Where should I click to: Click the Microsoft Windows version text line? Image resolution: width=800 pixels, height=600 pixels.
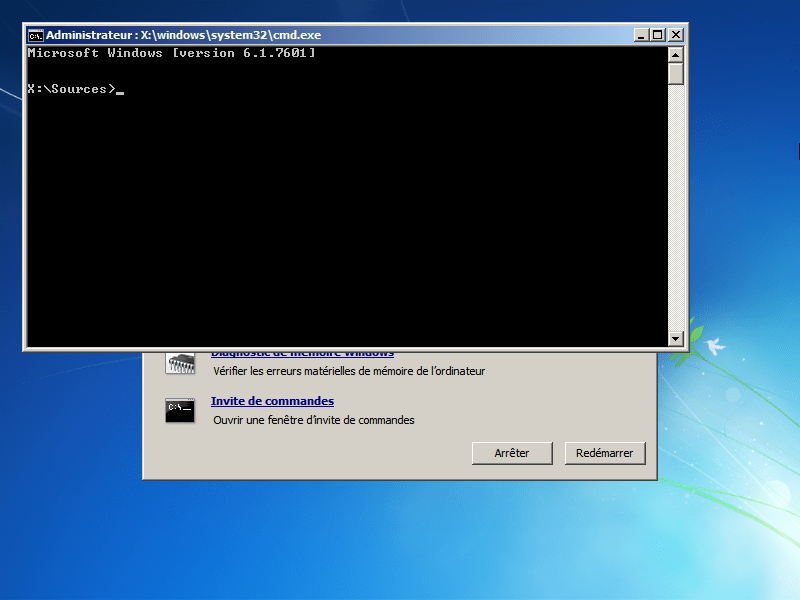(x=171, y=53)
